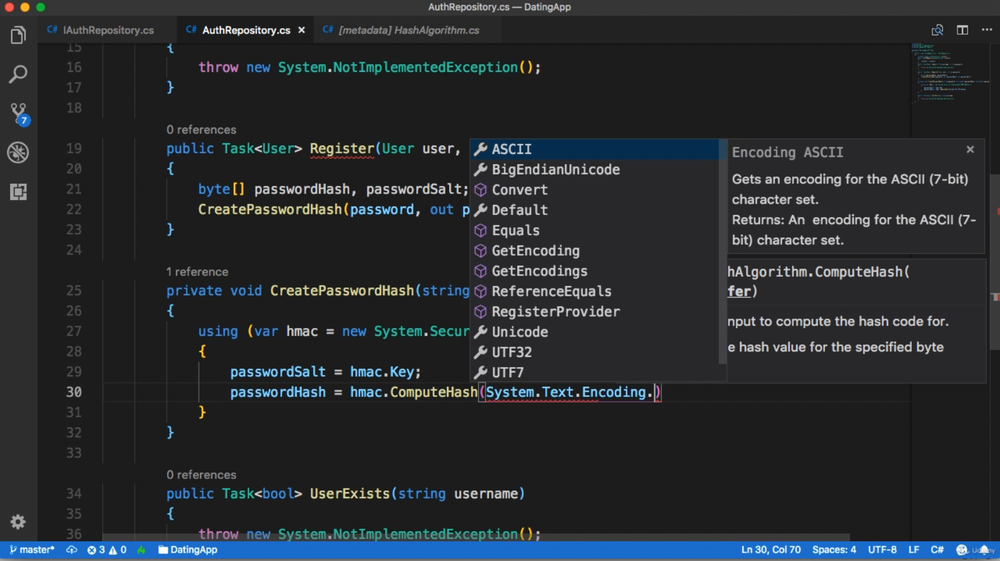1000x561 pixels.
Task: Change indentation via Spaces: 4
Action: [834, 550]
